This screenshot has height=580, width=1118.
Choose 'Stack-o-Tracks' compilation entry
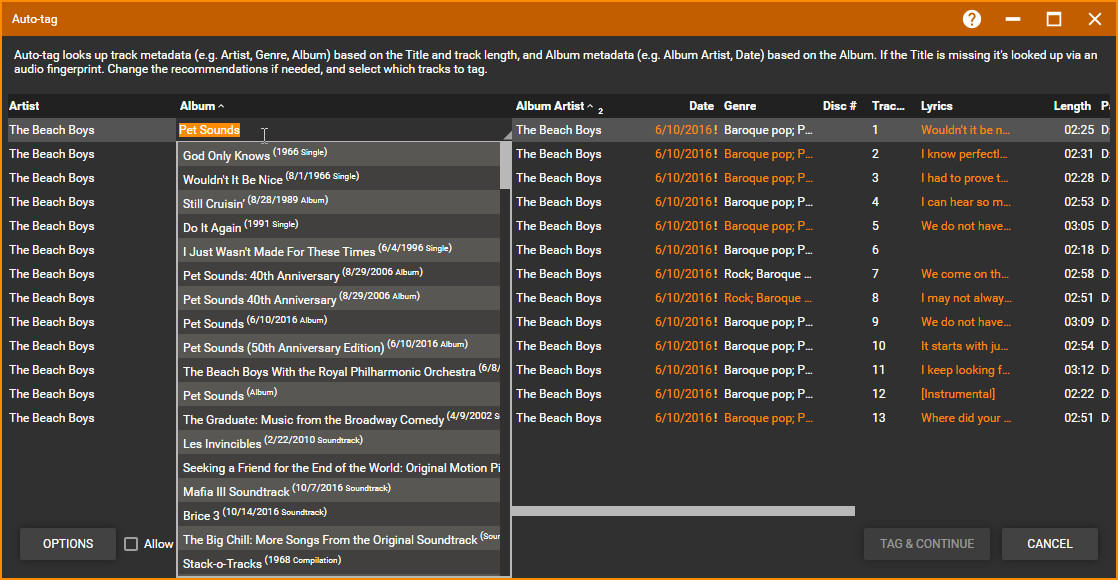[x=222, y=564]
